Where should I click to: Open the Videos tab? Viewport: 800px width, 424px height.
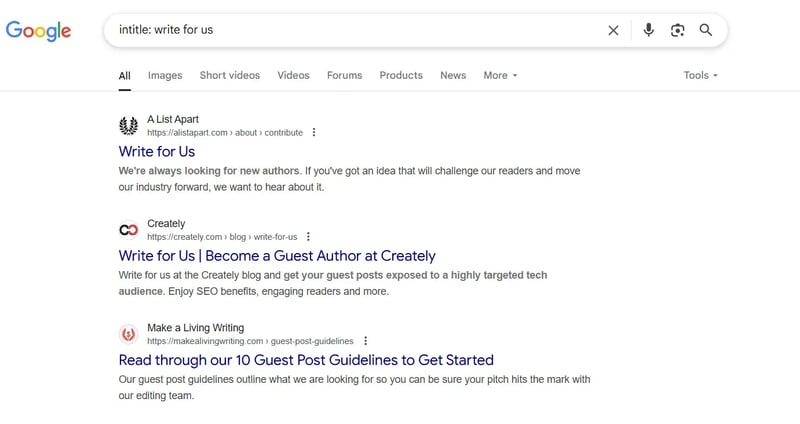pos(293,76)
